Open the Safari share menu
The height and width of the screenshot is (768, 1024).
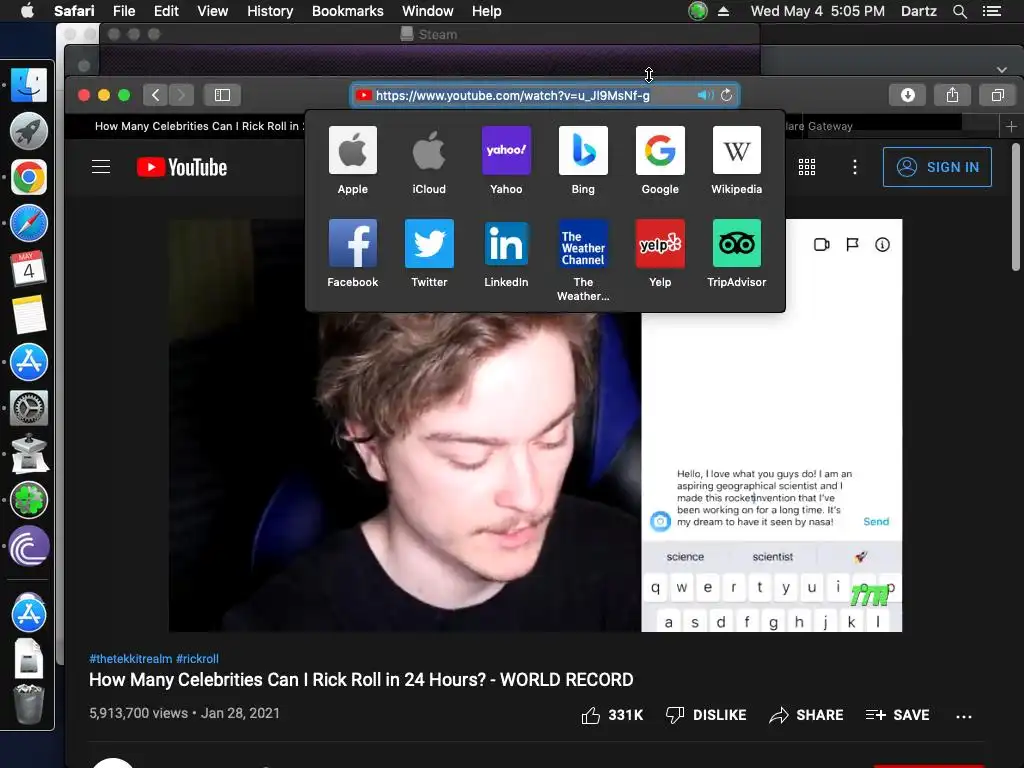coord(953,95)
